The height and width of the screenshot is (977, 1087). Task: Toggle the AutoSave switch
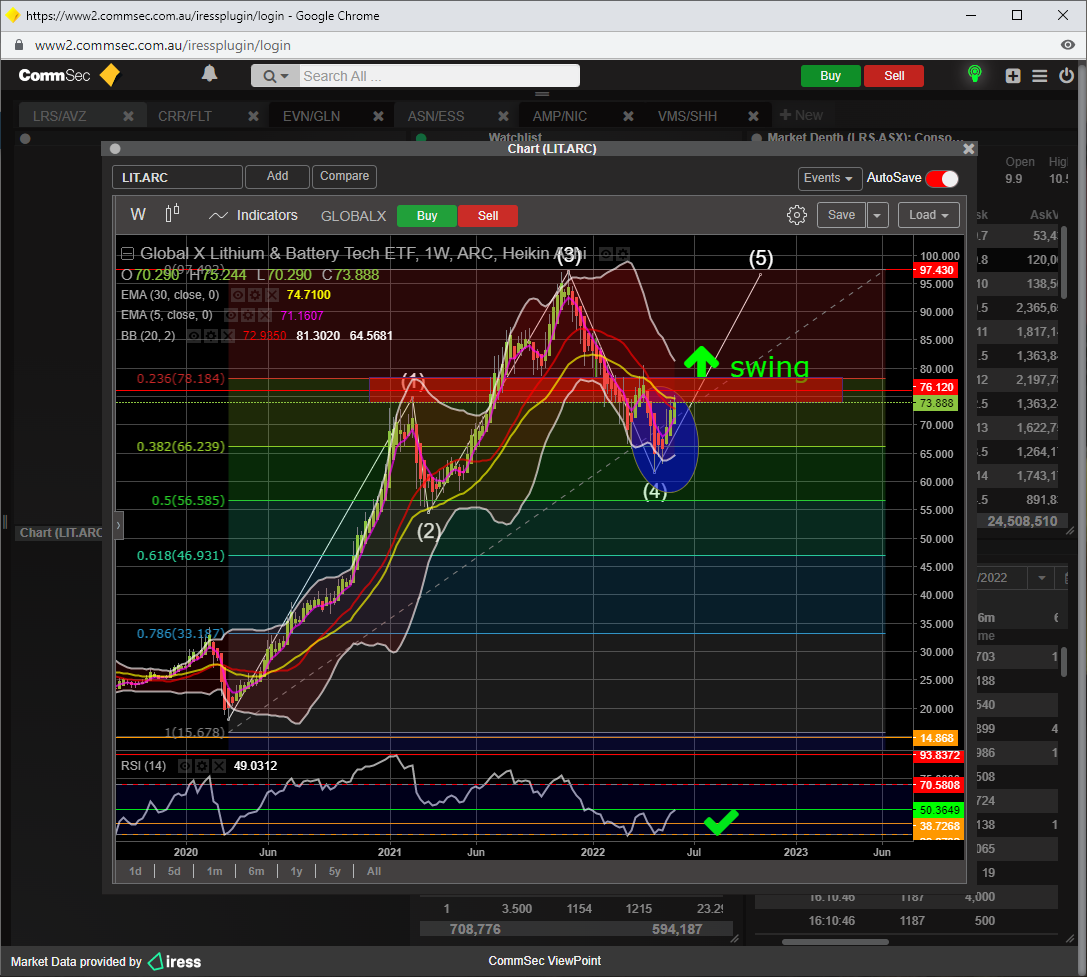(941, 178)
